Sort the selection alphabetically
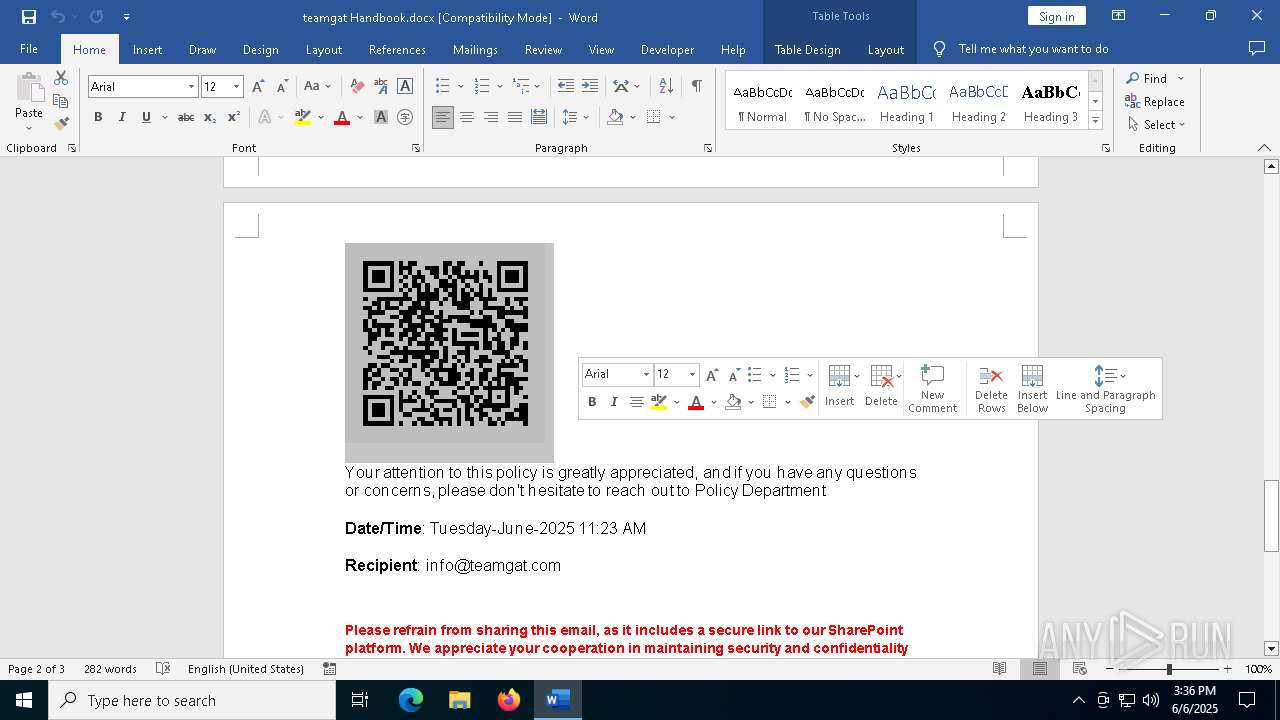The width and height of the screenshot is (1280, 720). pos(666,87)
